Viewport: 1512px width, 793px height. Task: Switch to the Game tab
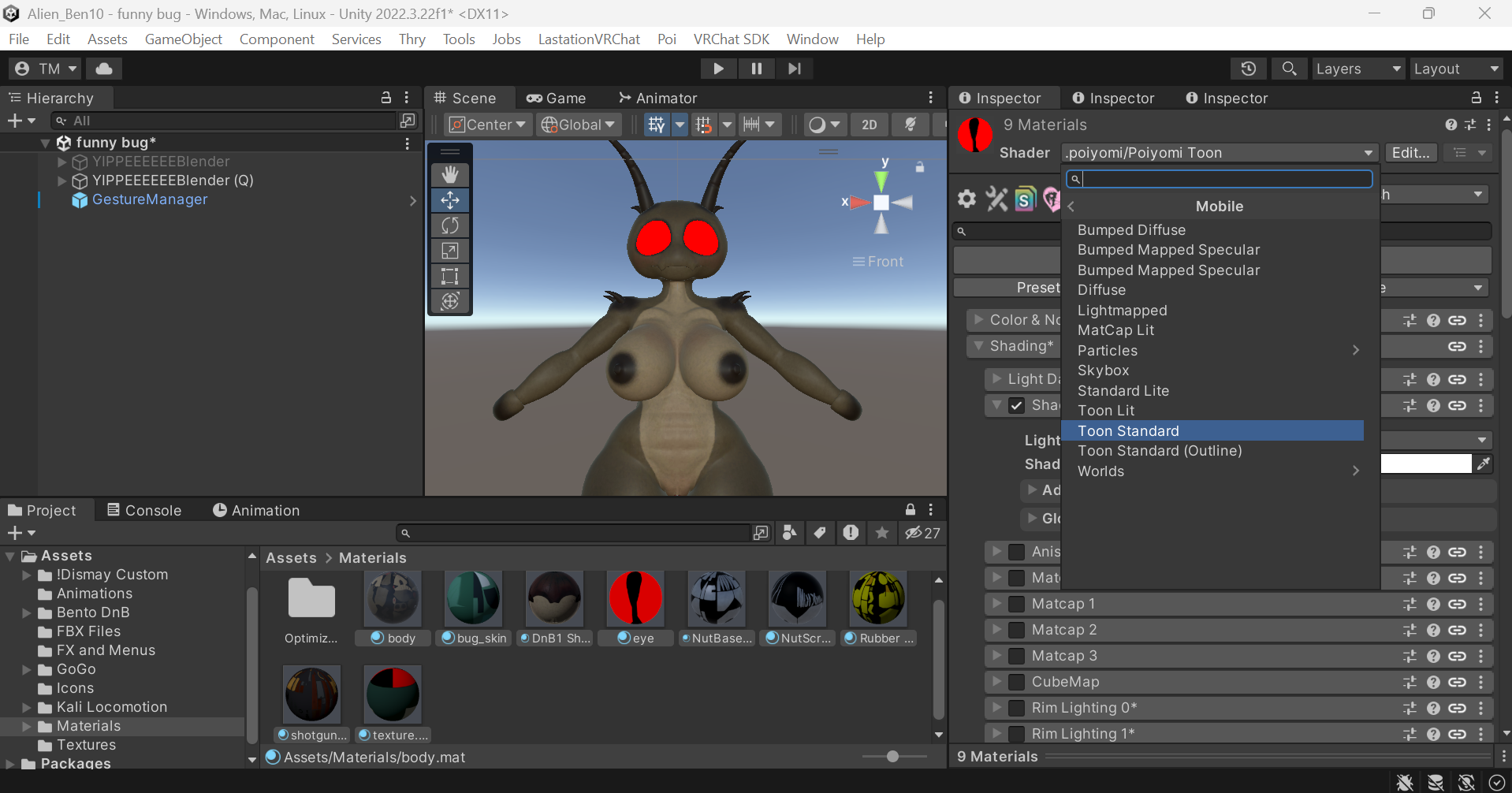pos(557,99)
